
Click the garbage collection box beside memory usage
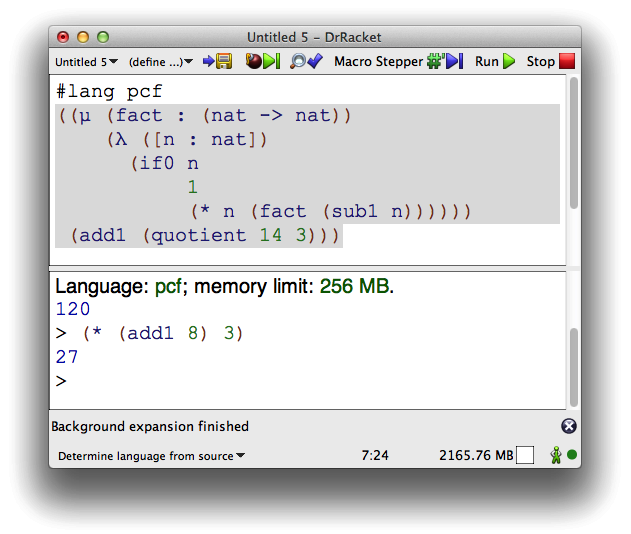point(525,456)
